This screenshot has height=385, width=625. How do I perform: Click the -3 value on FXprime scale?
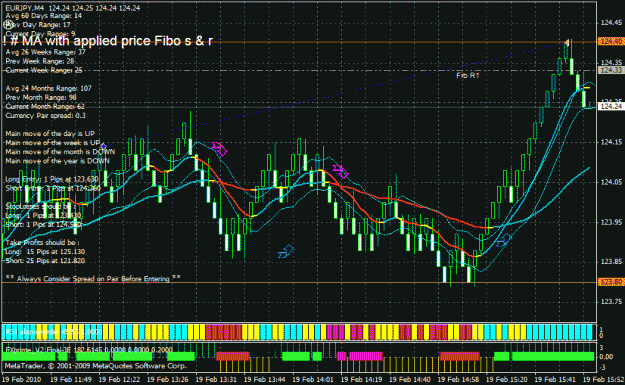tap(603, 366)
